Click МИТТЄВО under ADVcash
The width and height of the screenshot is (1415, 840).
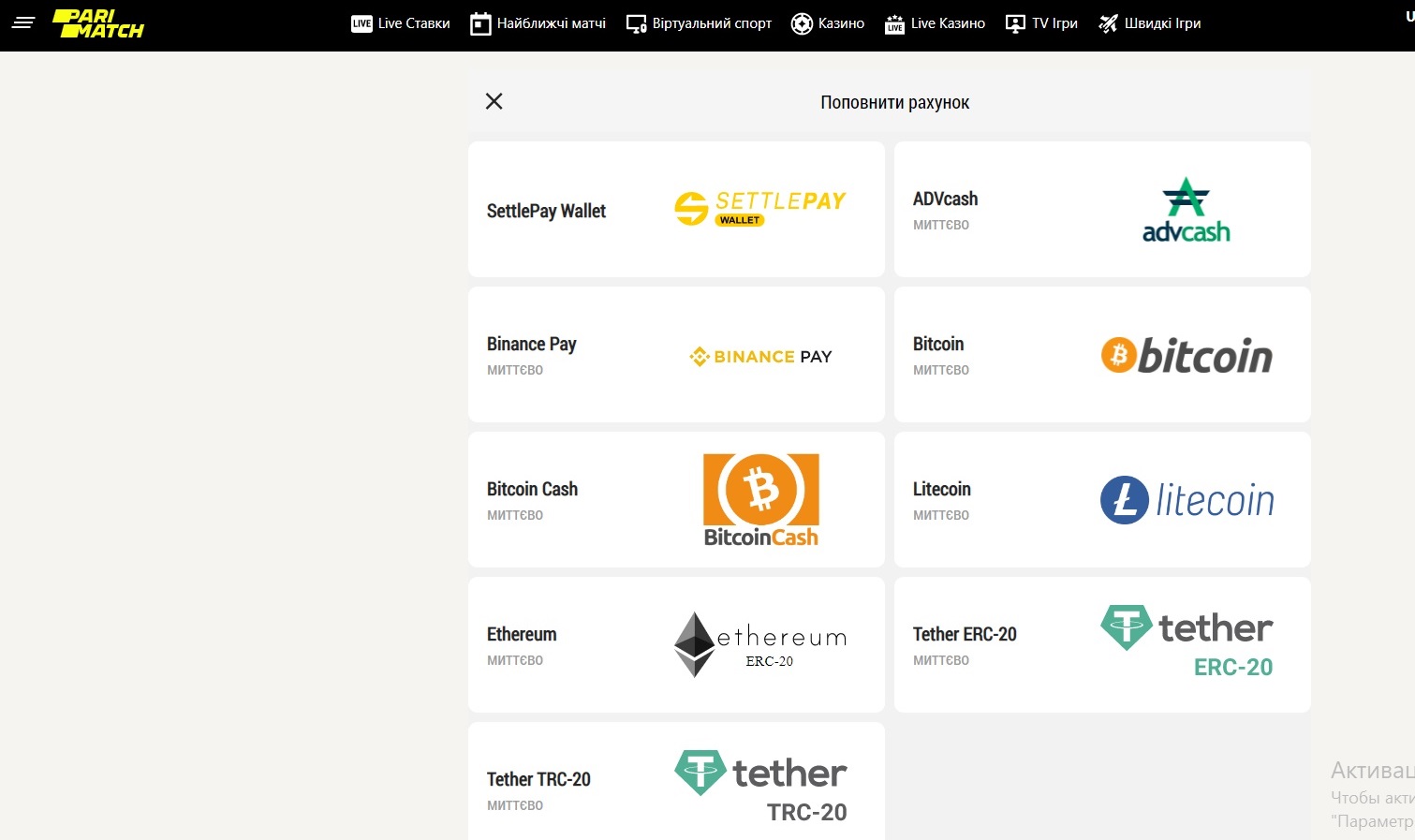coord(941,225)
